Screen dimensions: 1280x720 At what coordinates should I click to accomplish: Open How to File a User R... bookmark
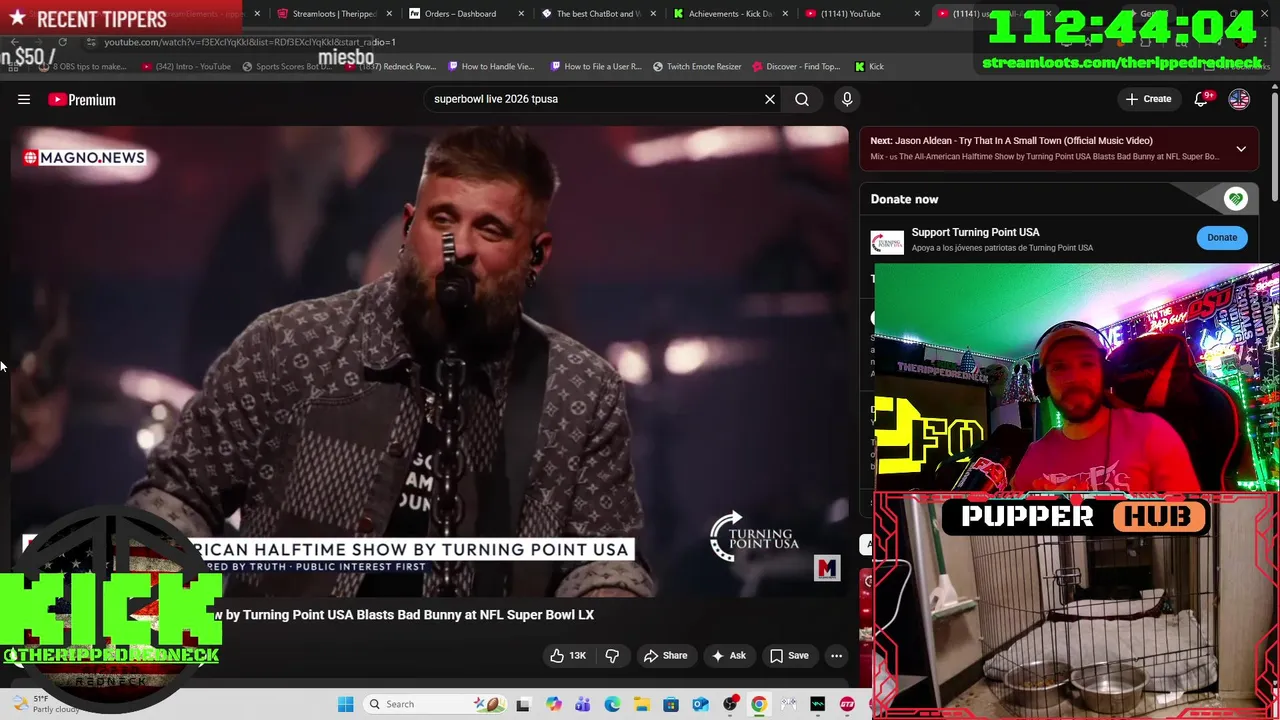(595, 66)
